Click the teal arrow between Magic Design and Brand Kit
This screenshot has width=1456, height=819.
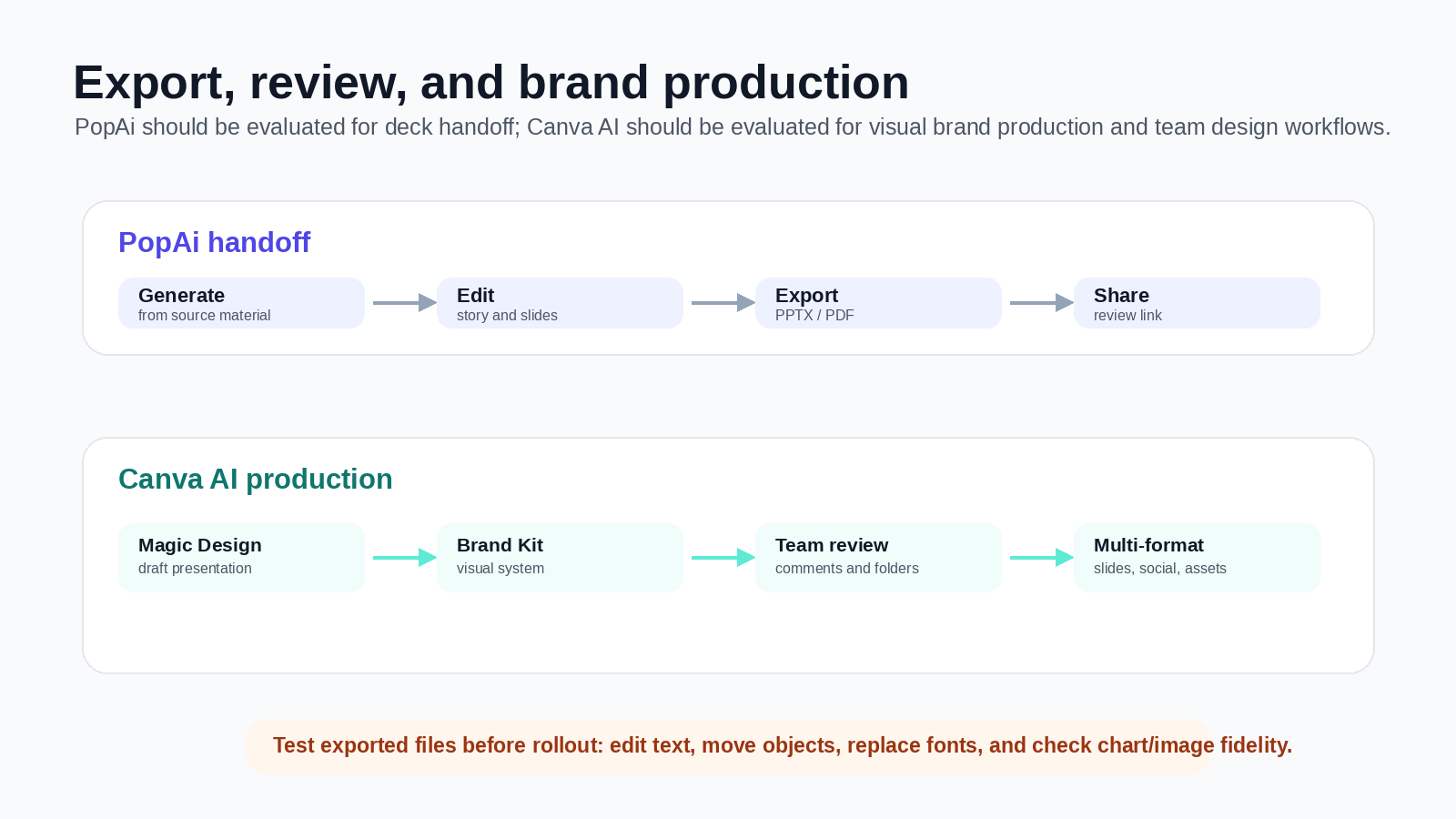[405, 558]
